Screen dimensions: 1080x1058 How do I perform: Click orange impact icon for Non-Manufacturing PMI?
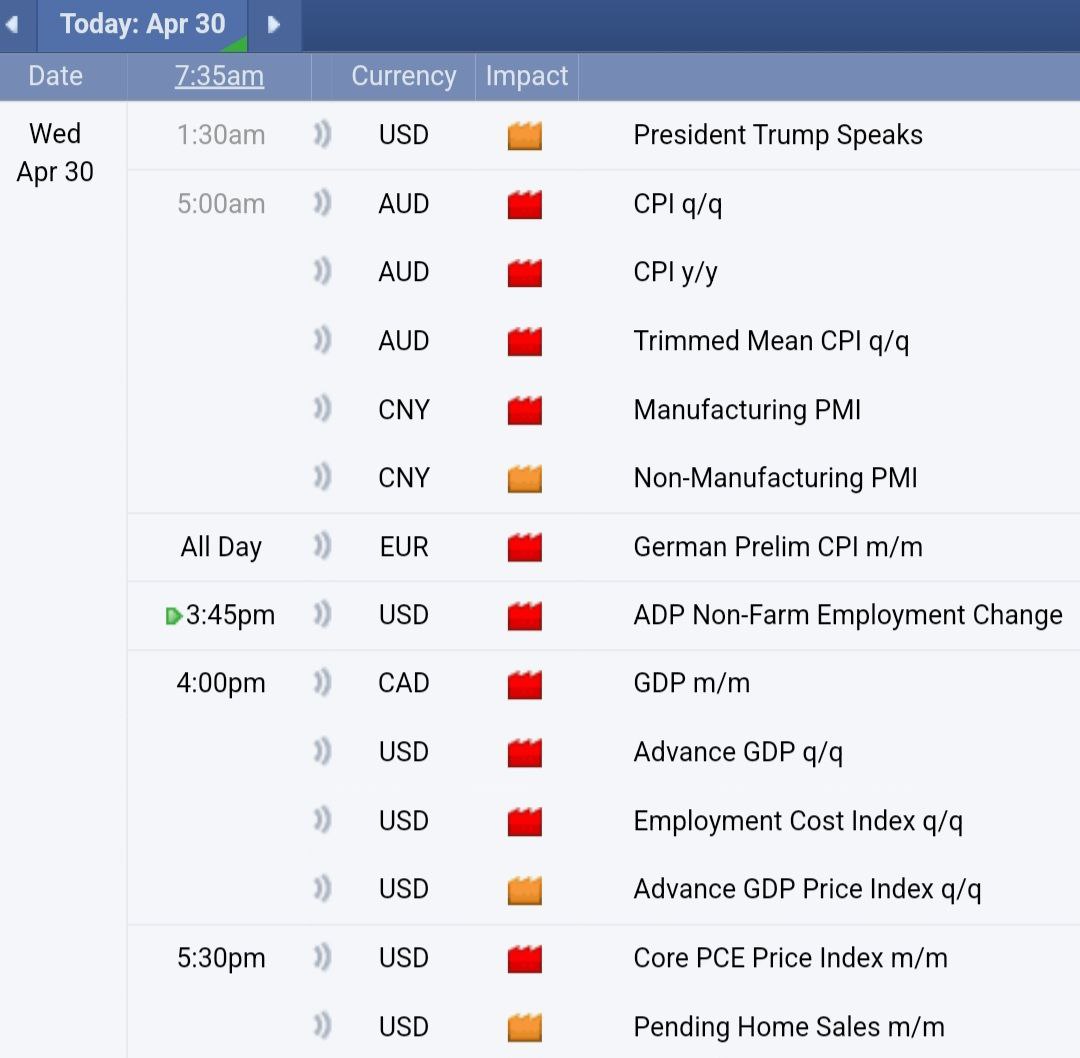(525, 478)
